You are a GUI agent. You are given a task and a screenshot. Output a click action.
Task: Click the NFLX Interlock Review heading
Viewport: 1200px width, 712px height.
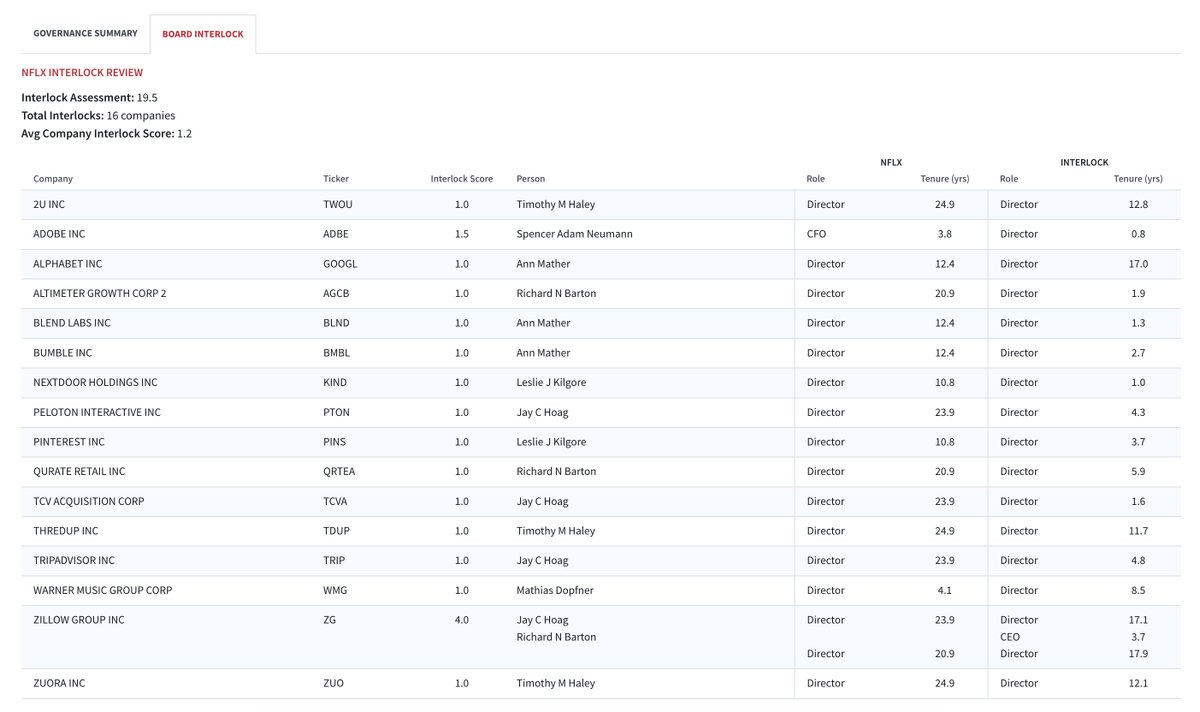82,73
